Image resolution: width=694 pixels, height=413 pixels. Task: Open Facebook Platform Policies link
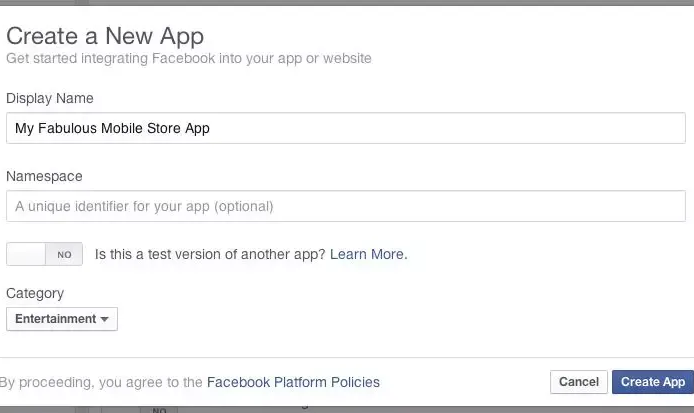[x=293, y=382]
